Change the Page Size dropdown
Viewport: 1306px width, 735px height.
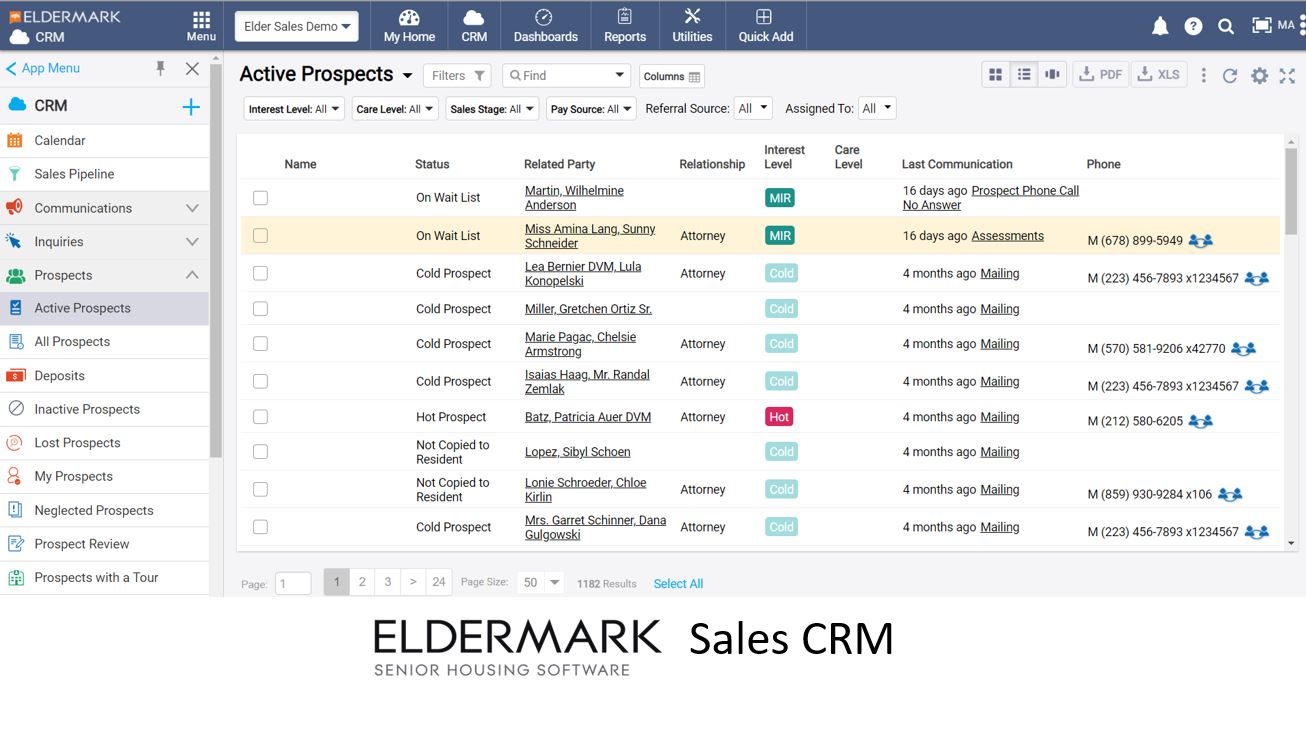[541, 583]
